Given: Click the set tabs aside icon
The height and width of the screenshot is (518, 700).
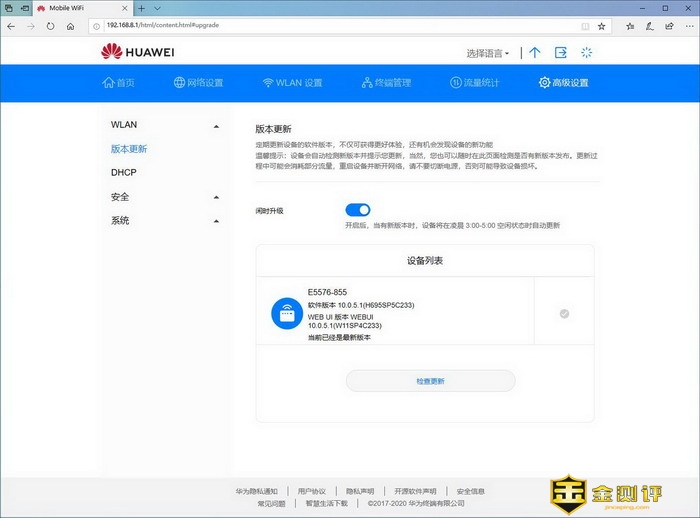Looking at the screenshot, I should (25, 8).
